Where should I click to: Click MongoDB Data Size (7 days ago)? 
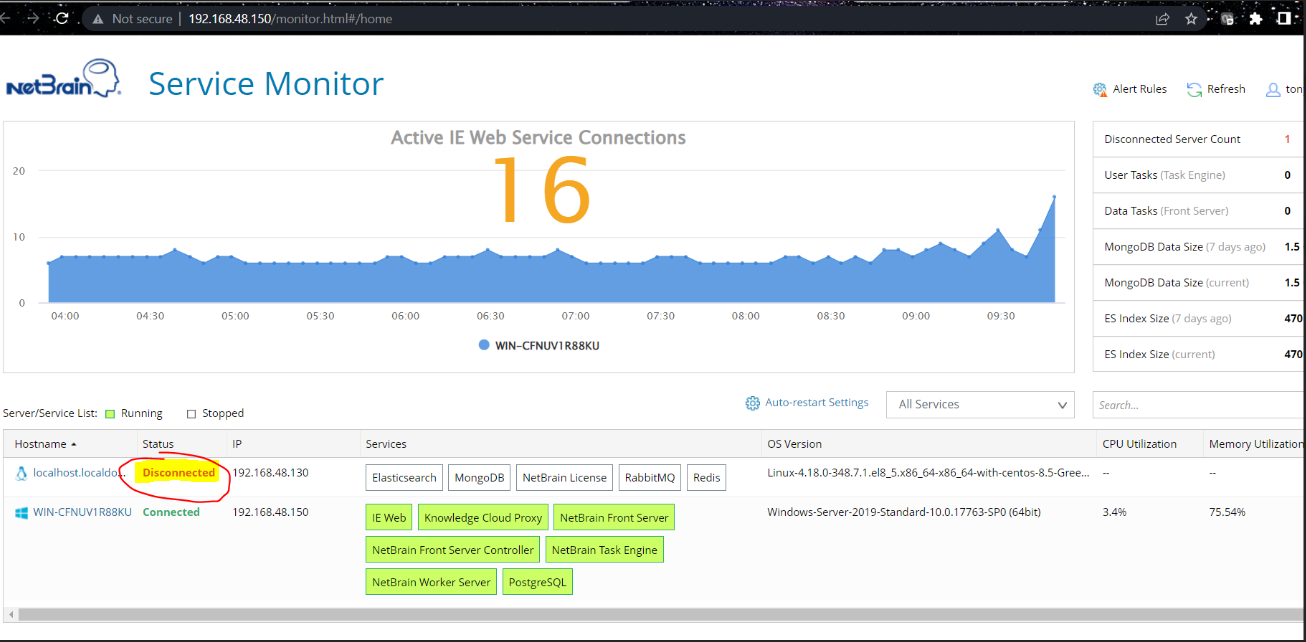tap(1199, 247)
